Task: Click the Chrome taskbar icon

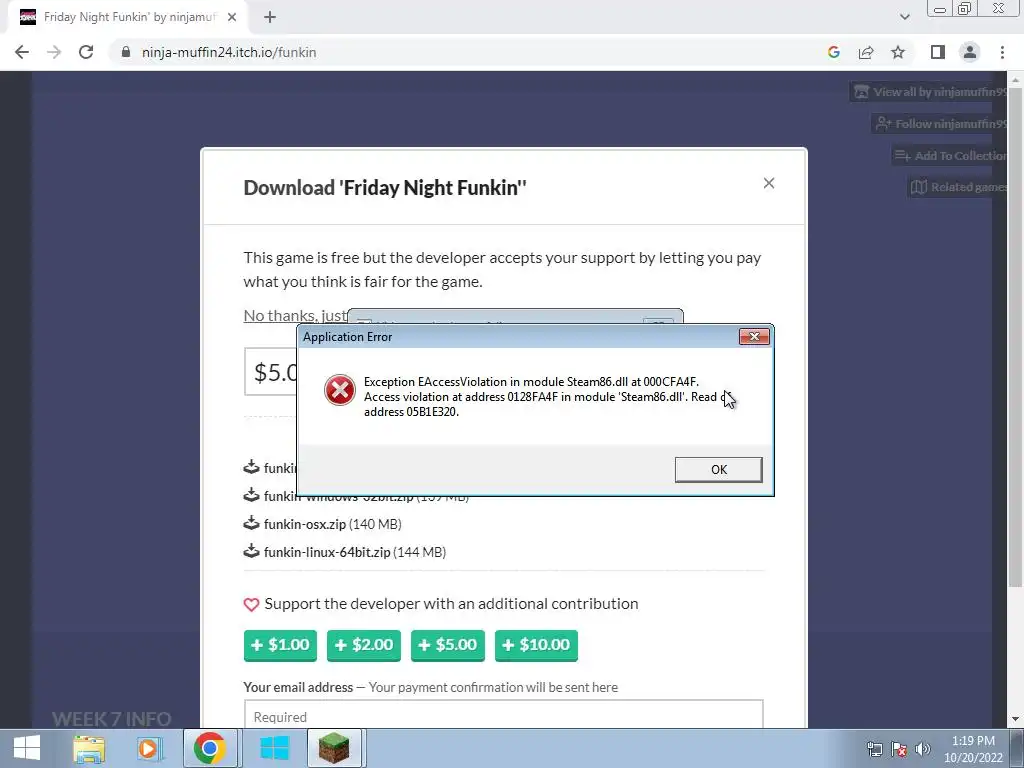Action: tap(209, 748)
